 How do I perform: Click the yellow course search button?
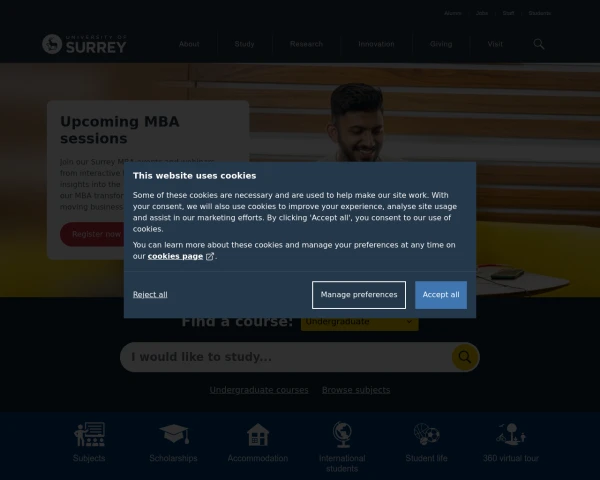pos(465,357)
